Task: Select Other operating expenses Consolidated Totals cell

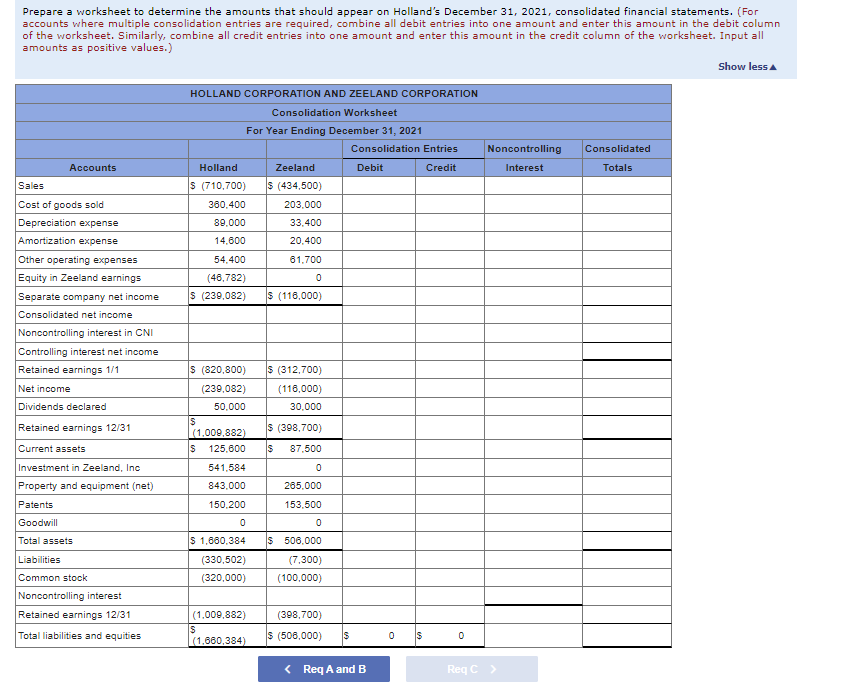Action: pos(627,259)
